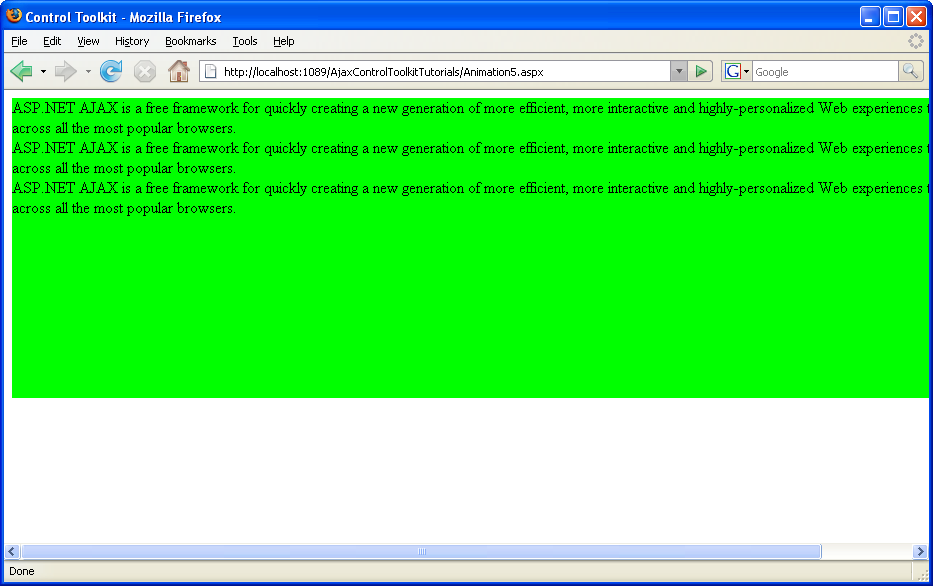Open the File menu
Screen dimensions: 933x586
19,41
